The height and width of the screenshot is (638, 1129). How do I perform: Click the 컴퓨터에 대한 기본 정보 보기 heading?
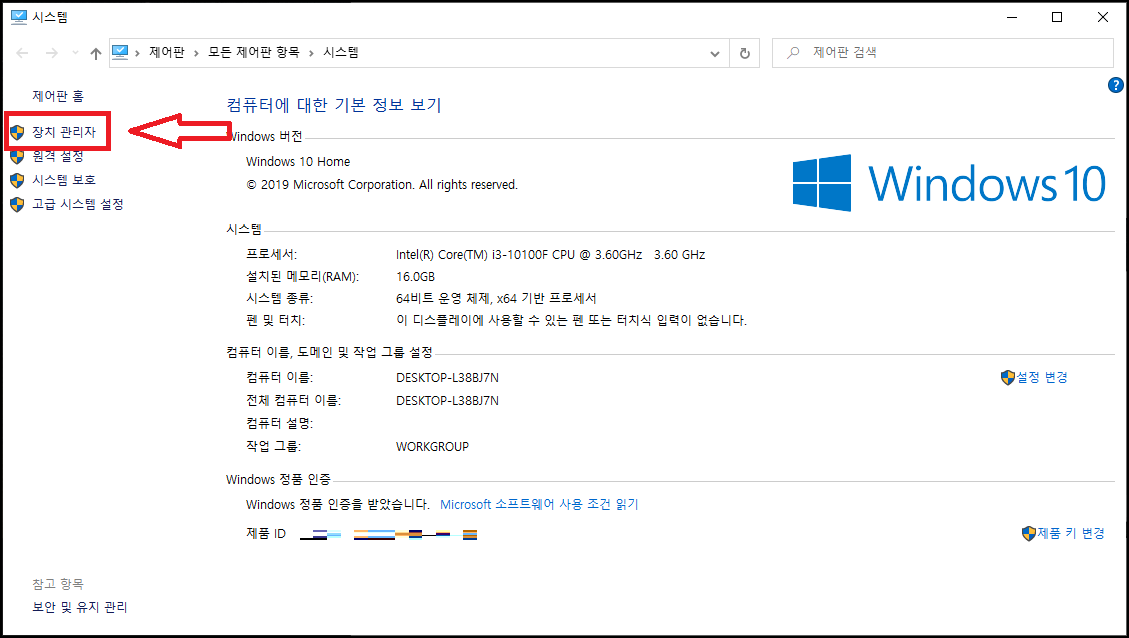(x=333, y=105)
